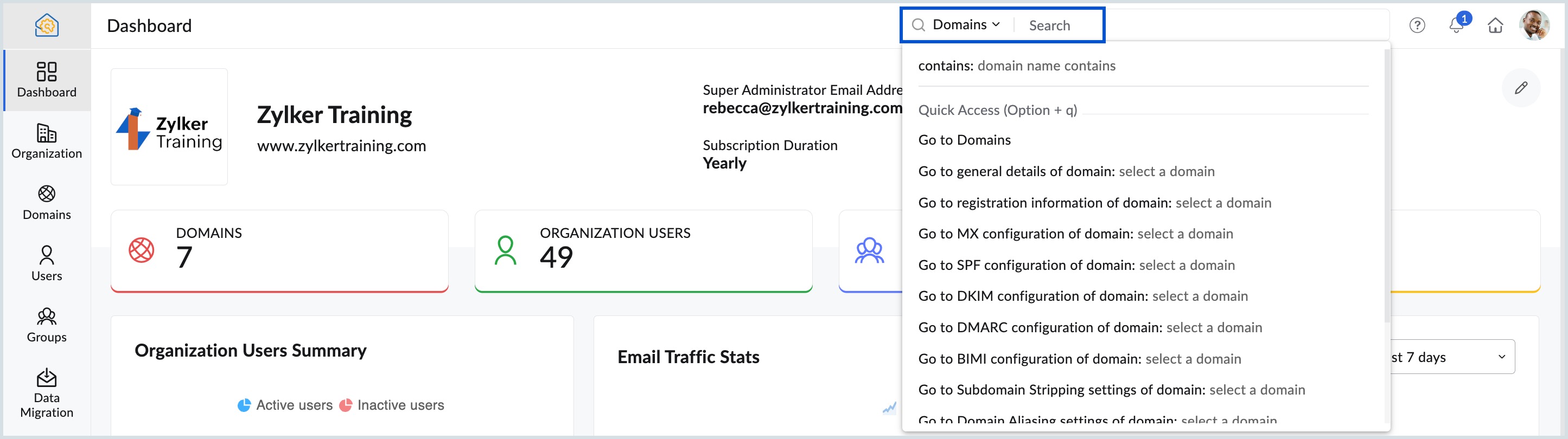The width and height of the screenshot is (1568, 439).
Task: Click the help question mark icon
Action: (1417, 25)
